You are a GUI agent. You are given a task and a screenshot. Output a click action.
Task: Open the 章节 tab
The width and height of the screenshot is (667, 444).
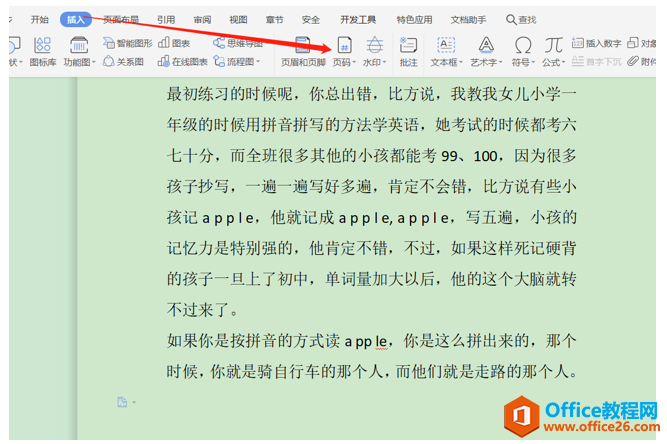[274, 20]
